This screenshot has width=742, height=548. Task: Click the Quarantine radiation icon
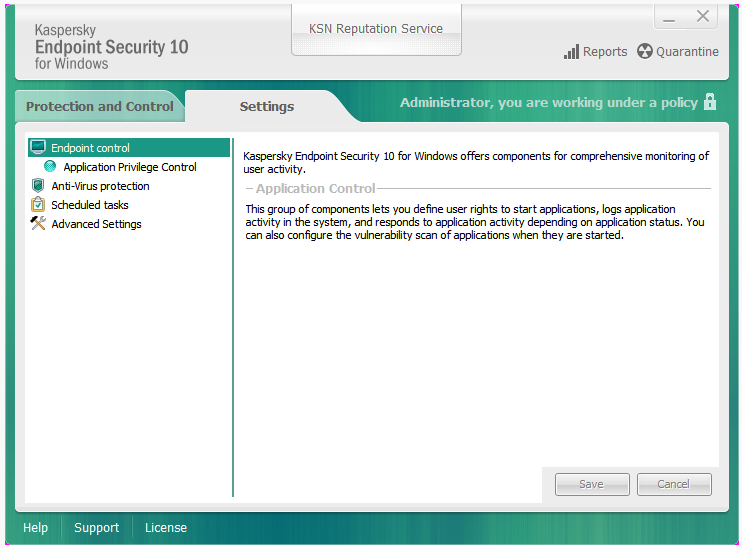pyautogui.click(x=645, y=51)
